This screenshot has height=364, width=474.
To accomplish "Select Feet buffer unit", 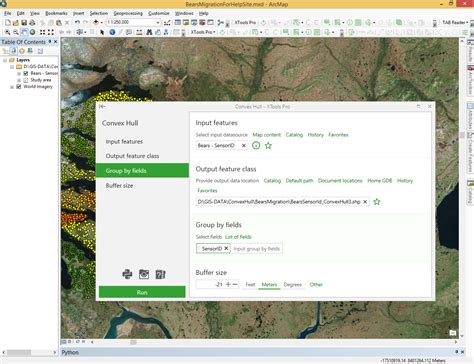I will 250,284.
